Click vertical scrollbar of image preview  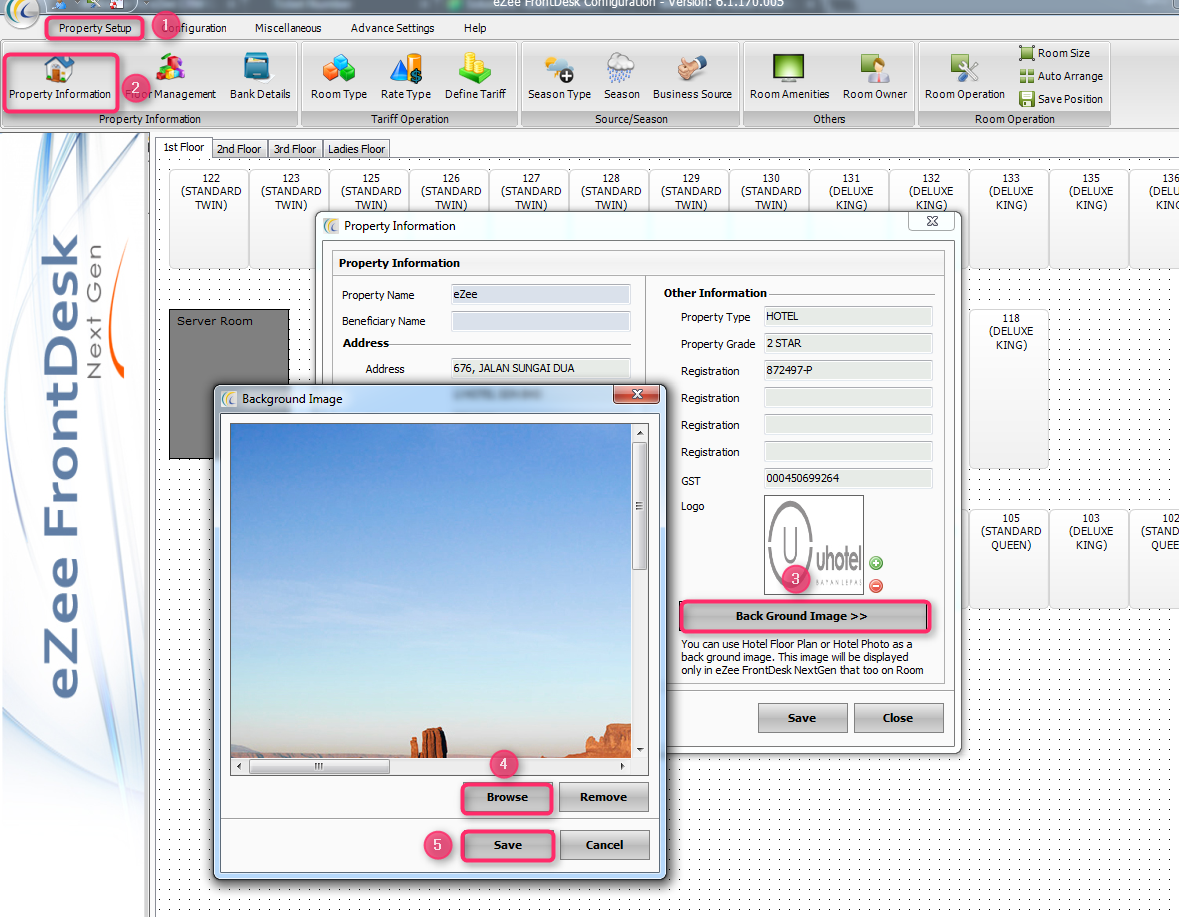pyautogui.click(x=640, y=506)
